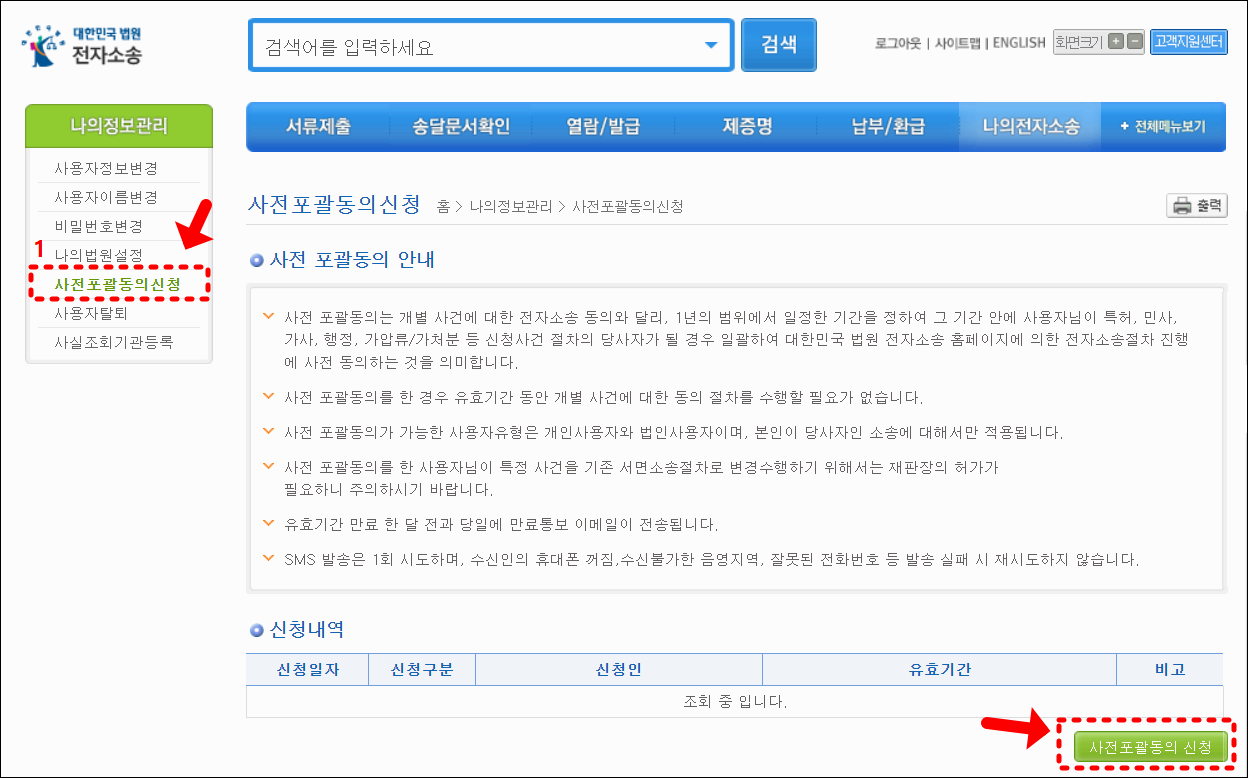The image size is (1248, 778).
Task: Select the 열람/발급 tab
Action: (604, 127)
